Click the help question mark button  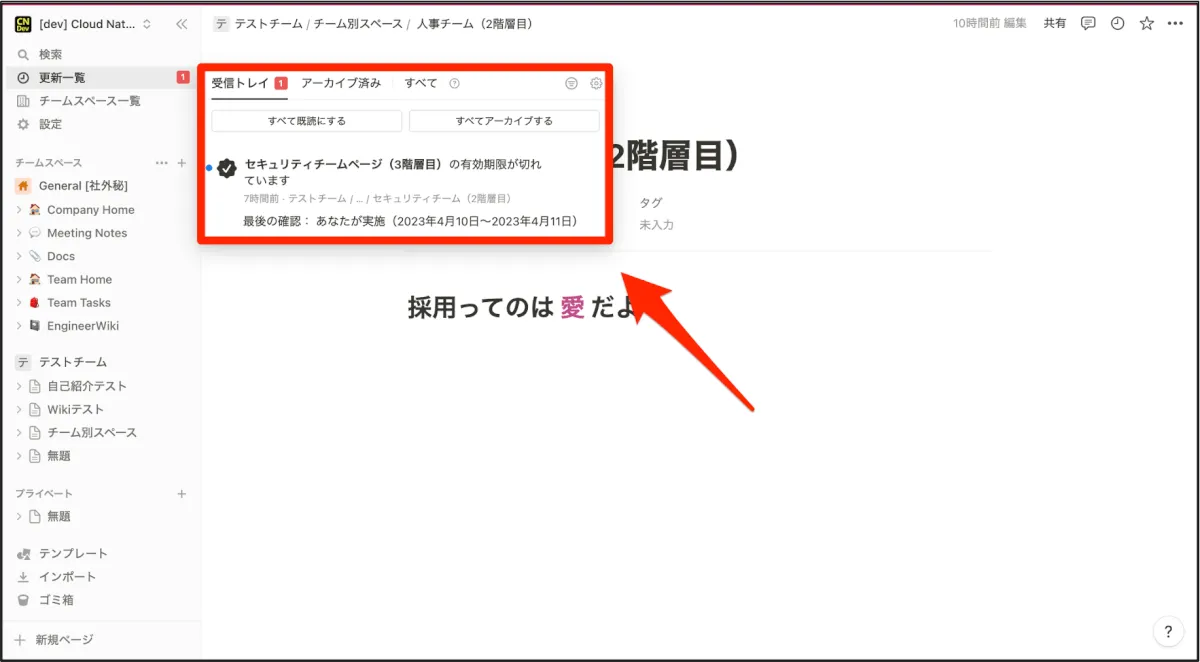point(1168,631)
